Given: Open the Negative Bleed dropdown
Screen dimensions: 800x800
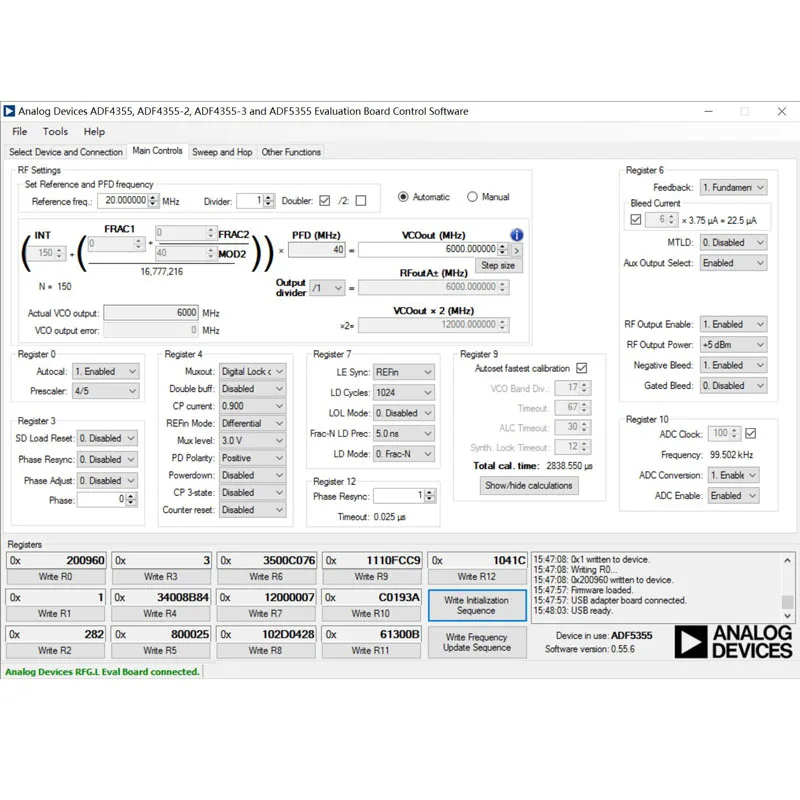Looking at the screenshot, I should tap(733, 365).
